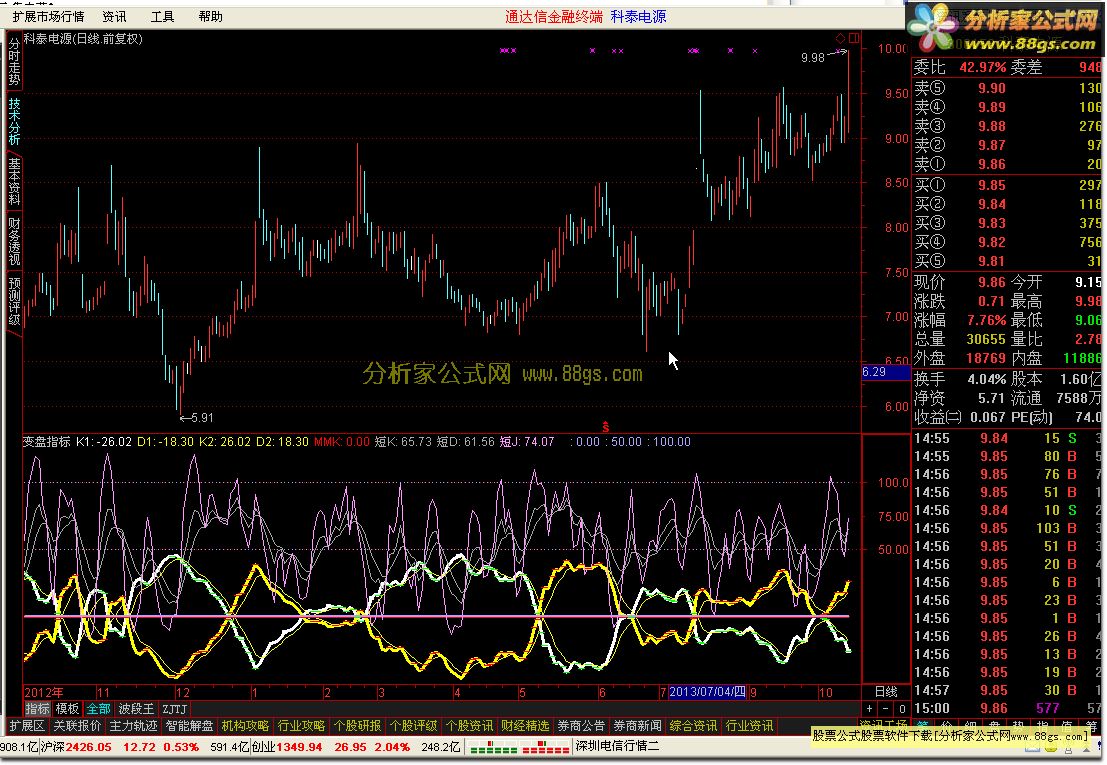The width and height of the screenshot is (1107, 765).
Task: Open the 财经精选 tab
Action: [x=525, y=725]
